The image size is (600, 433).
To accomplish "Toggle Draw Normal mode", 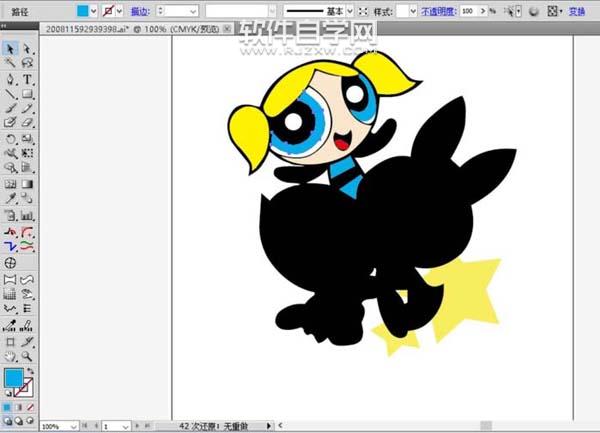I will pyautogui.click(x=7, y=421).
